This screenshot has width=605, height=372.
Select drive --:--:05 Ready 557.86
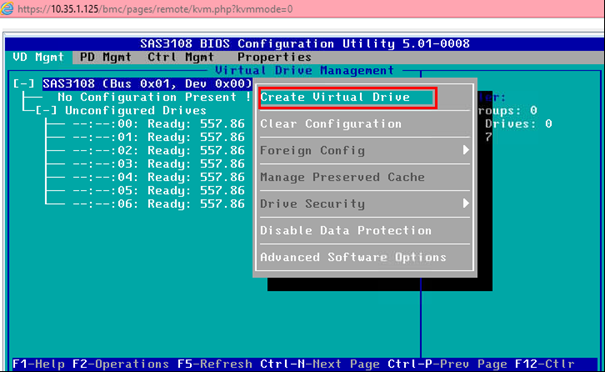pos(158,190)
